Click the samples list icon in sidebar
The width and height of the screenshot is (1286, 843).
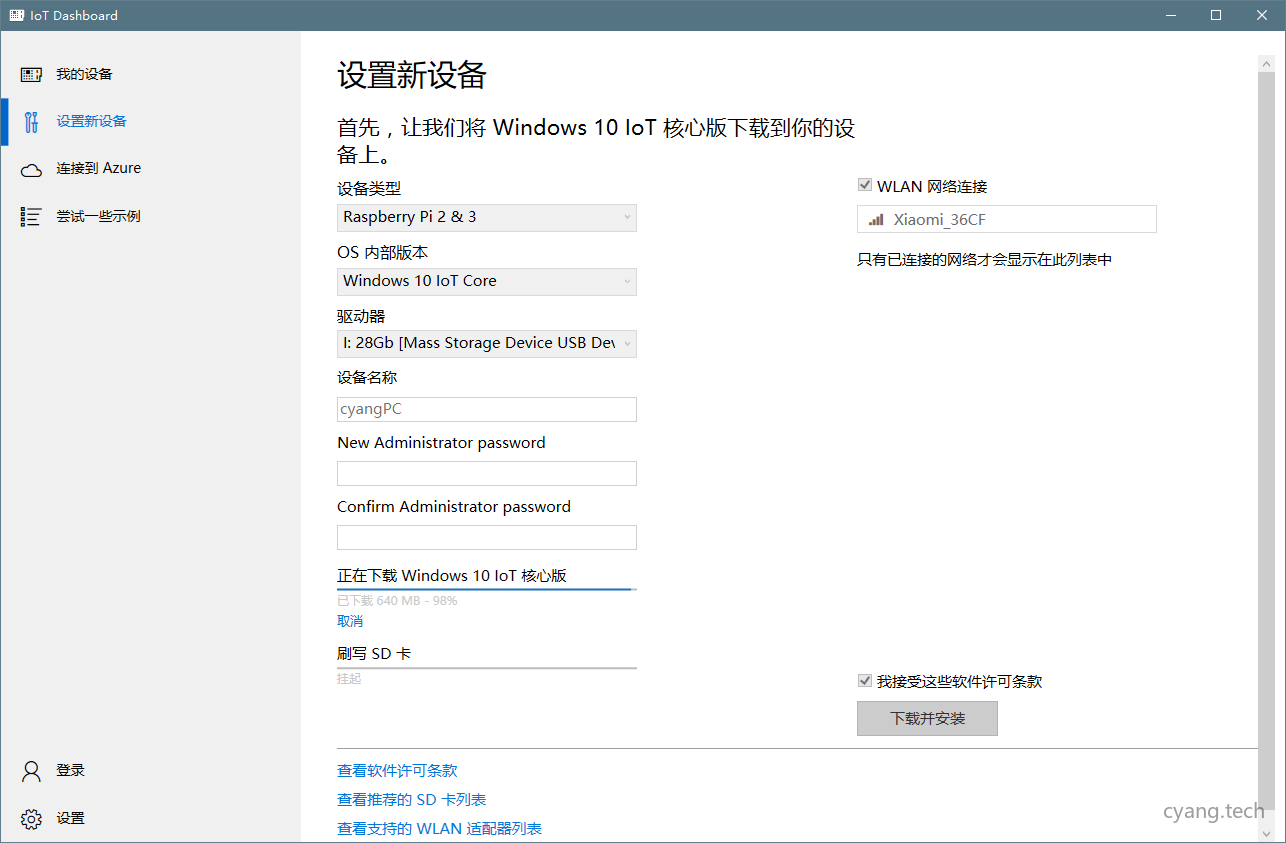coord(31,217)
